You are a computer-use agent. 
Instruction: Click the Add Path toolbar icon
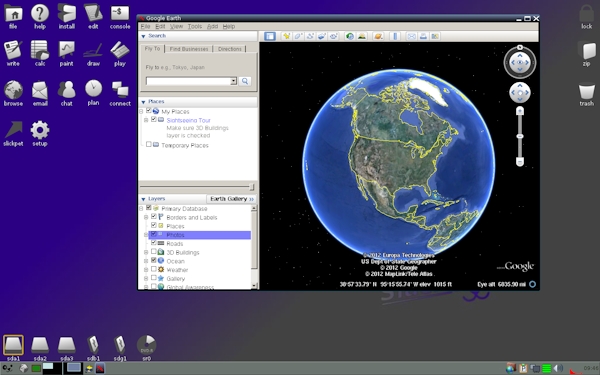(310, 36)
